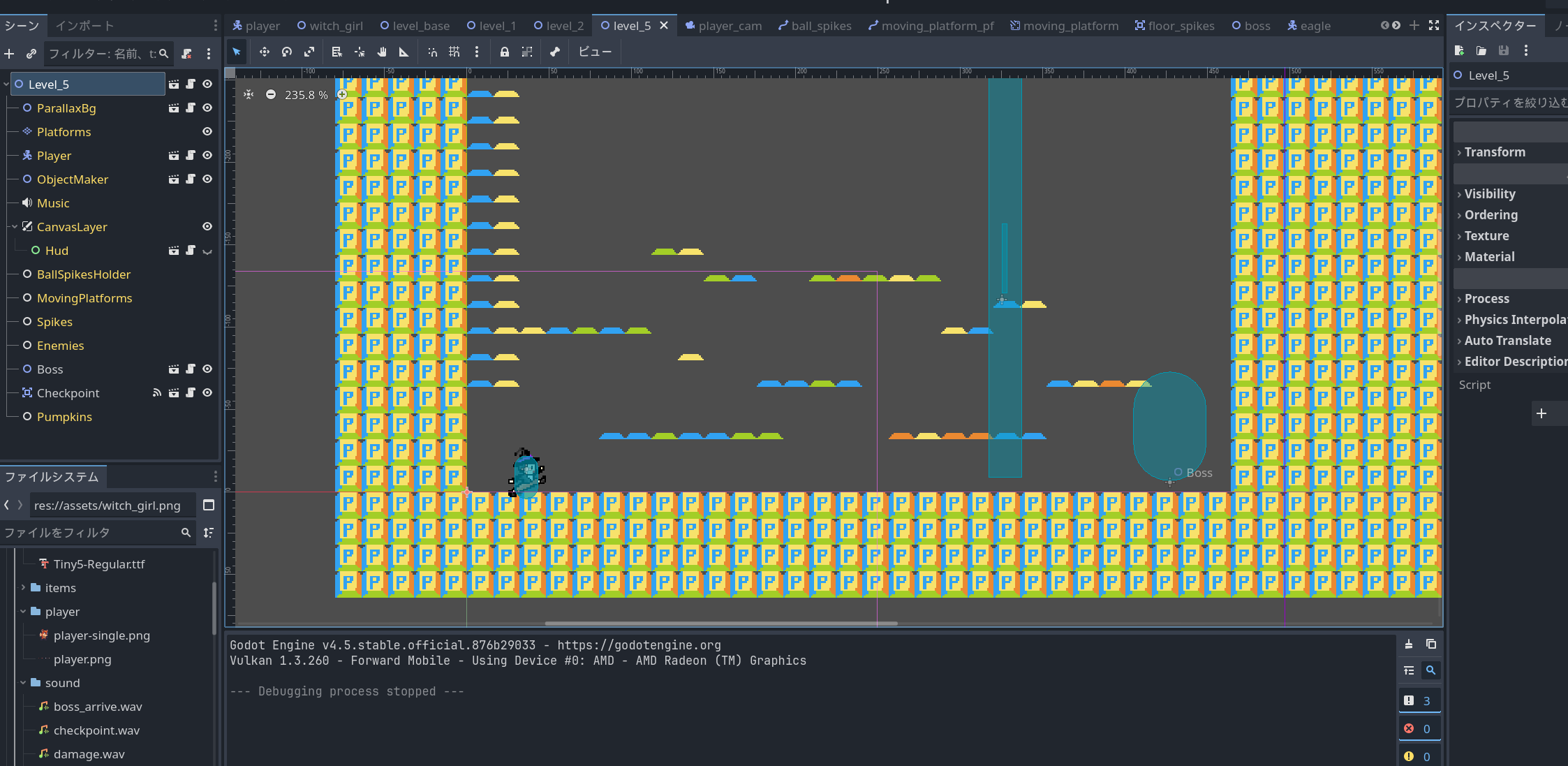The width and height of the screenshot is (1568, 766).
Task: Expand the Transform section
Action: [x=1494, y=152]
